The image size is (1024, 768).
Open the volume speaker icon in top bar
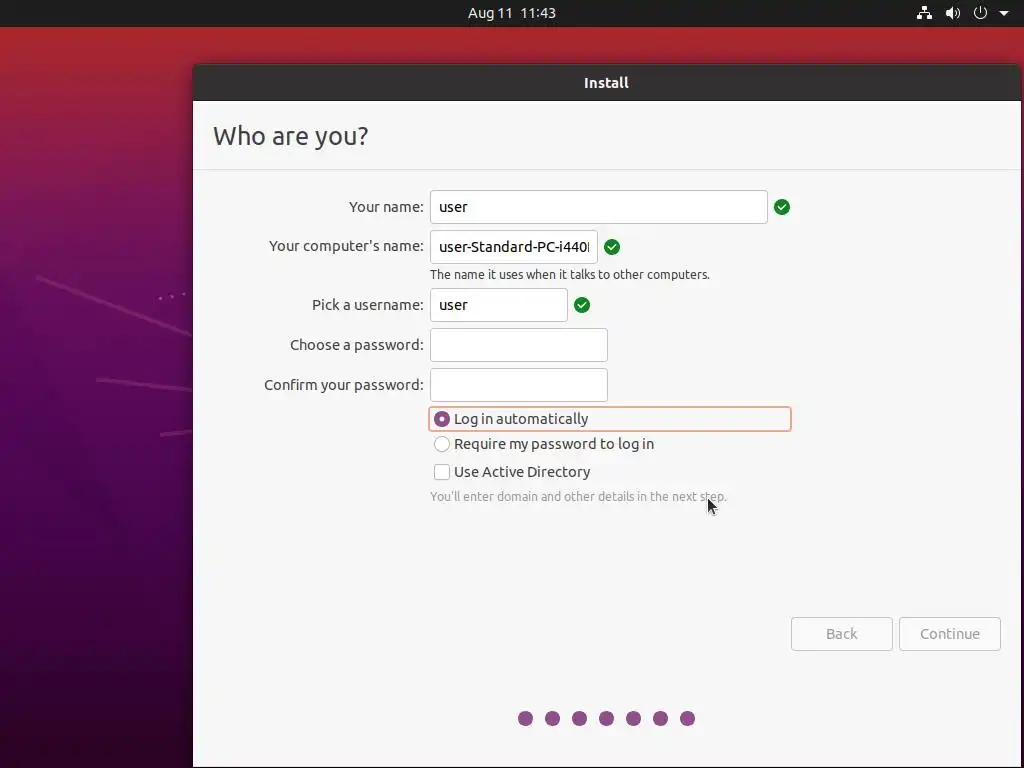click(953, 13)
